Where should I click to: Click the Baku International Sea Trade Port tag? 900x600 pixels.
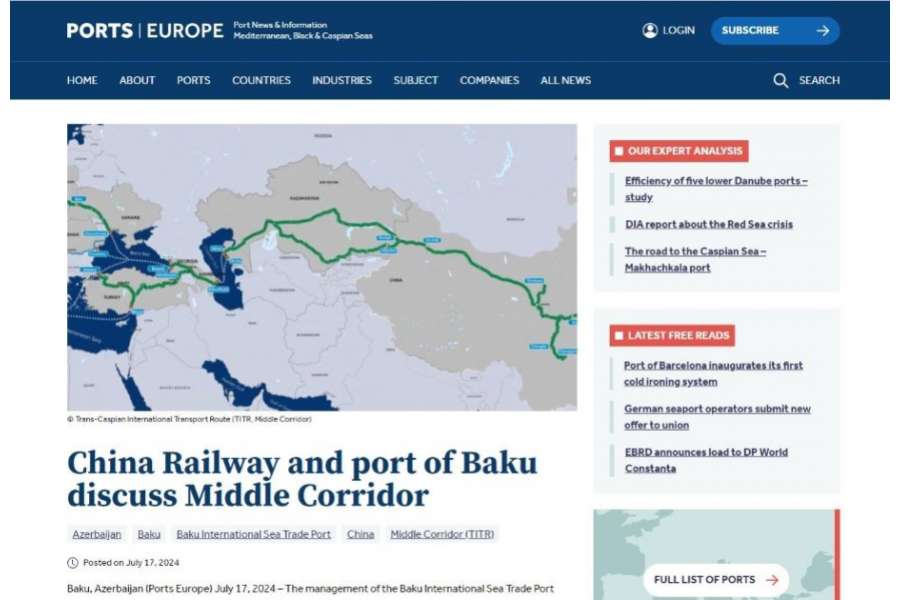click(x=254, y=535)
